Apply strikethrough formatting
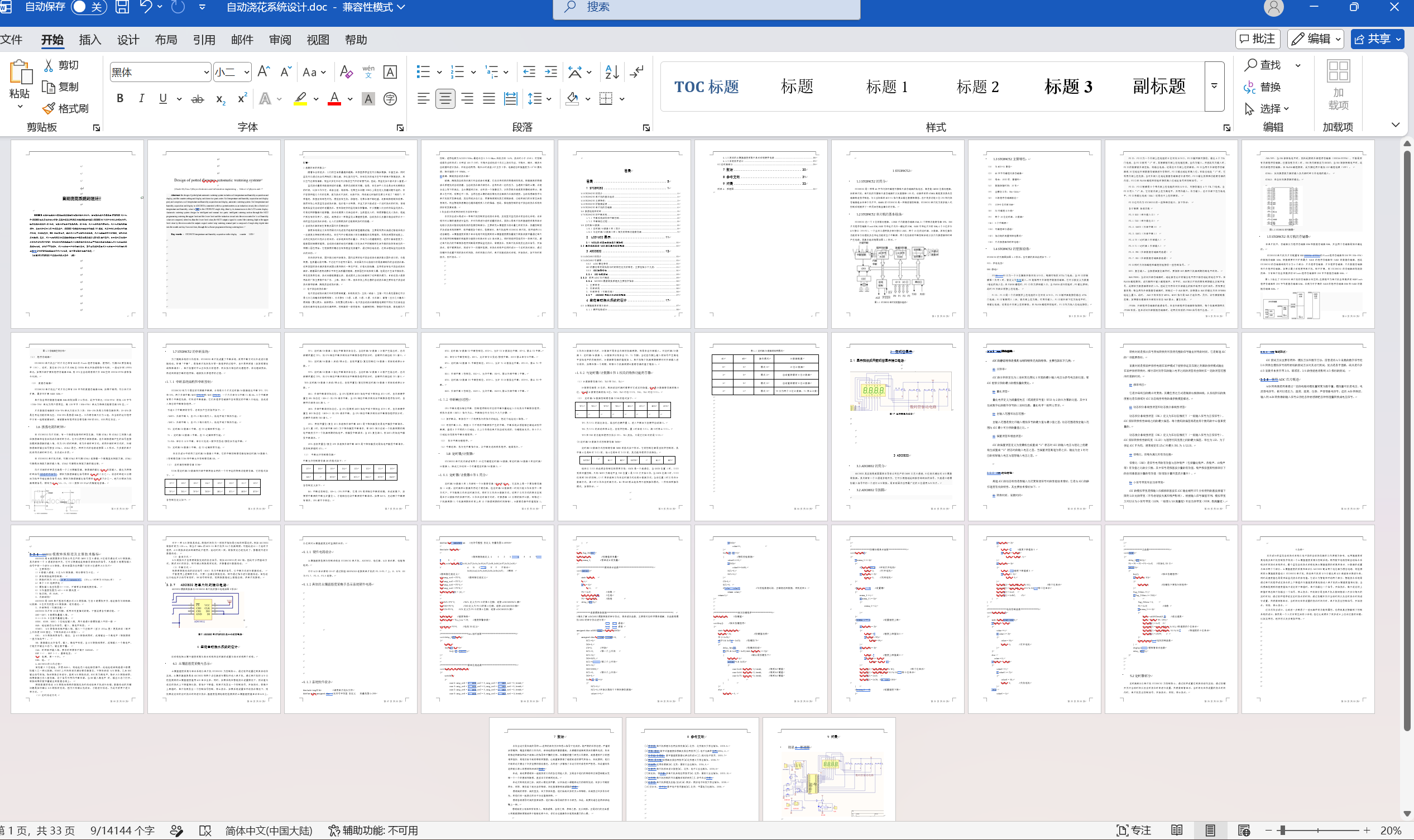The height and width of the screenshot is (840, 1414). coord(197,99)
